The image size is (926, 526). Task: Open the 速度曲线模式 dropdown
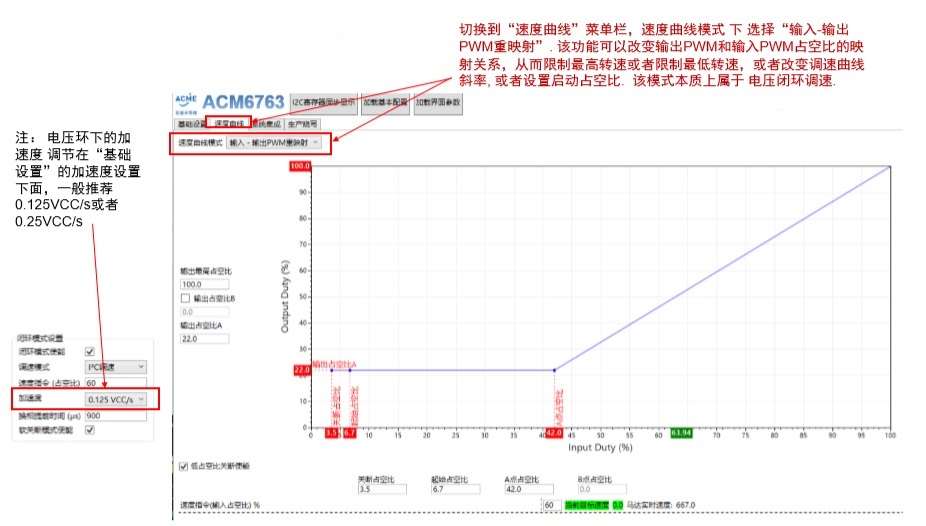coord(277,143)
